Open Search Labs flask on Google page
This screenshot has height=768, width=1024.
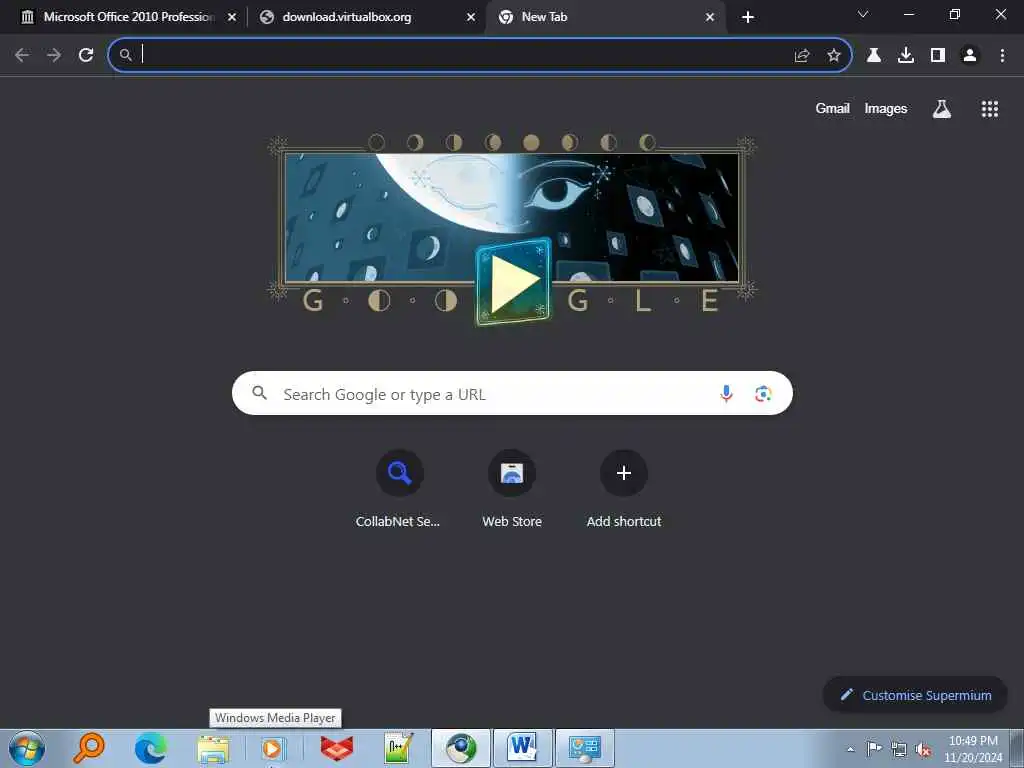click(941, 109)
